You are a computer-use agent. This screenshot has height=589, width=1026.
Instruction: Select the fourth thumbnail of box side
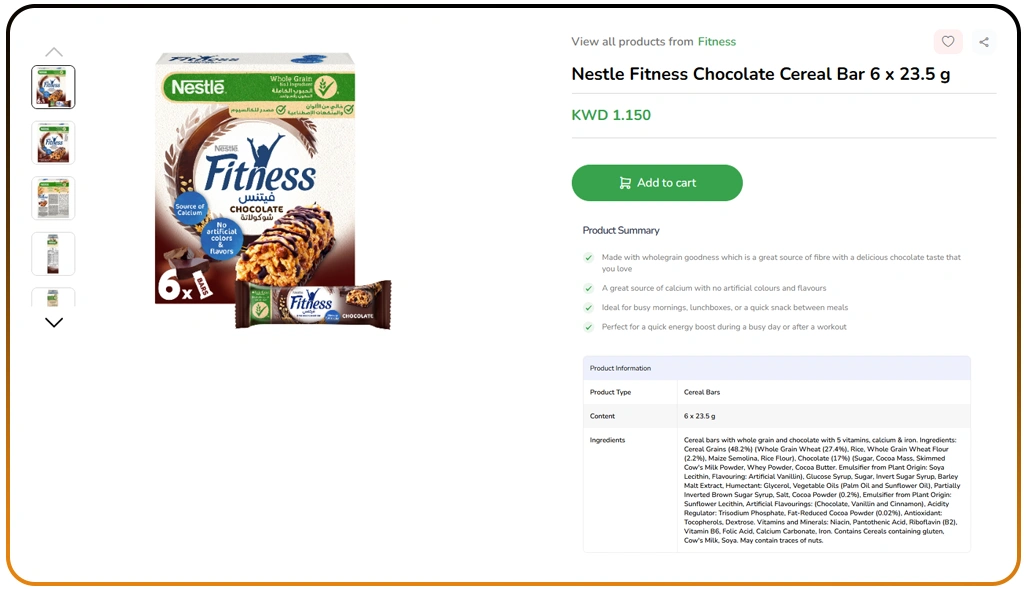(x=53, y=254)
